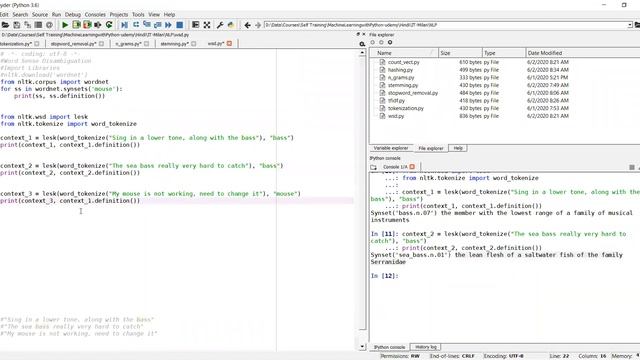Switch to the stemming.py editor tab
The image size is (640, 360).
[174, 44]
